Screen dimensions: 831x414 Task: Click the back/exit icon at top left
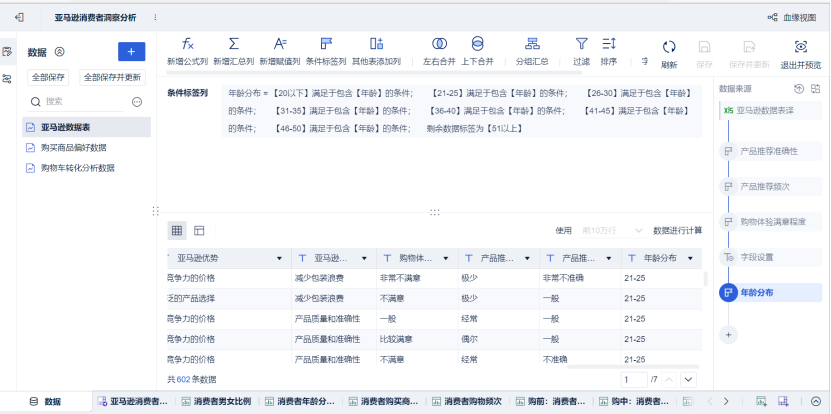(x=19, y=17)
